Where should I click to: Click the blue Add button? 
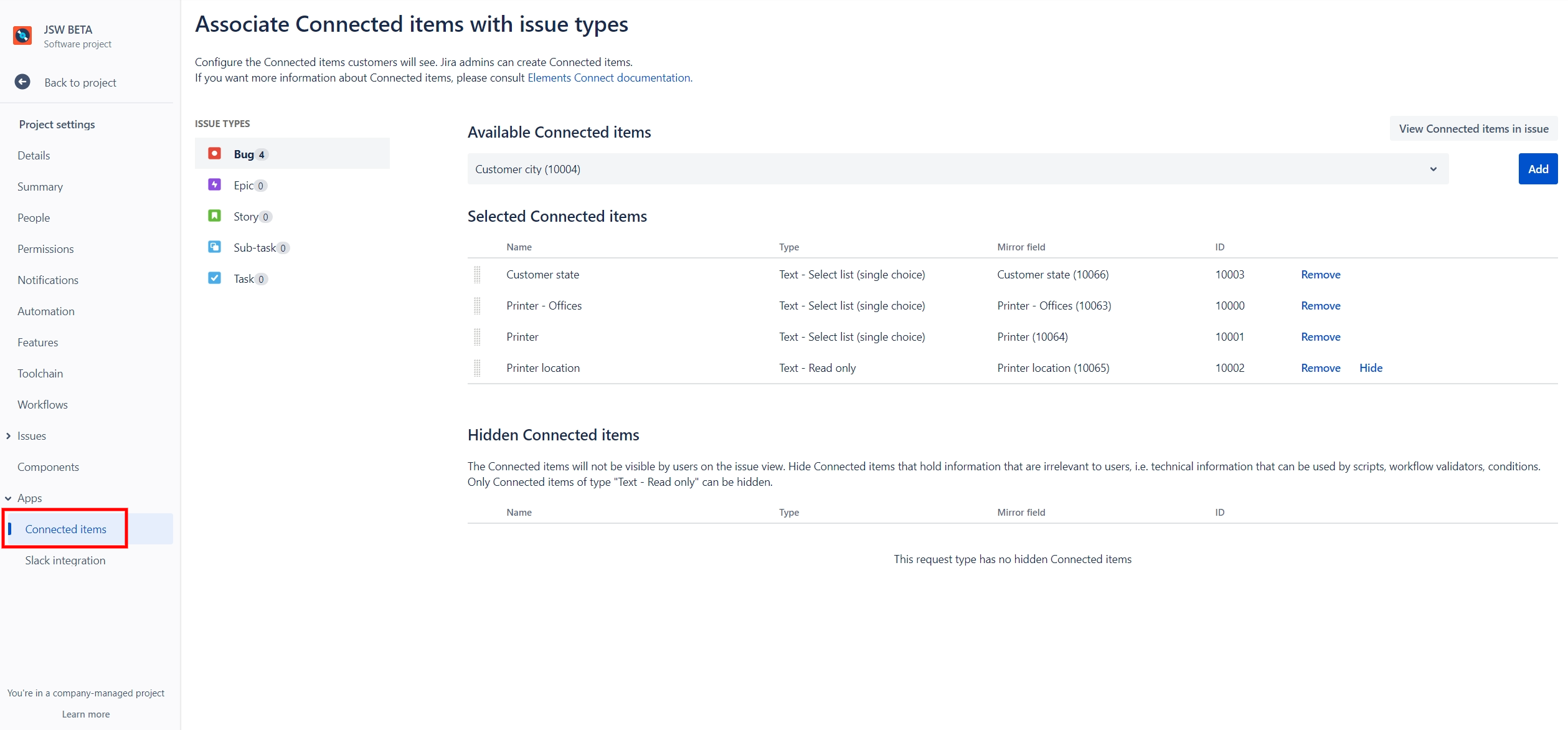[x=1537, y=169]
